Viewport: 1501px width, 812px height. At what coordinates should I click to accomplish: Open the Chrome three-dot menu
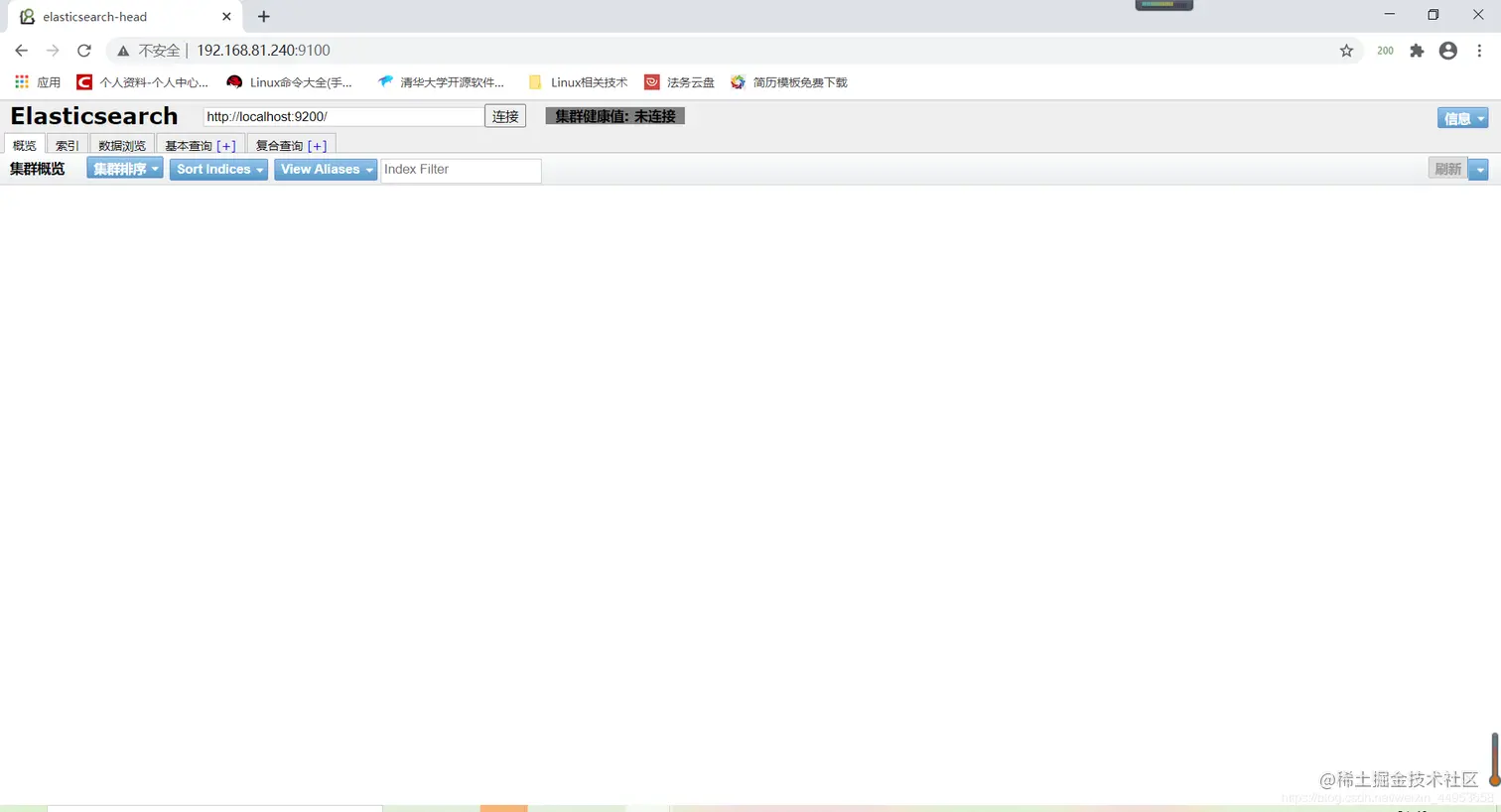1479,51
